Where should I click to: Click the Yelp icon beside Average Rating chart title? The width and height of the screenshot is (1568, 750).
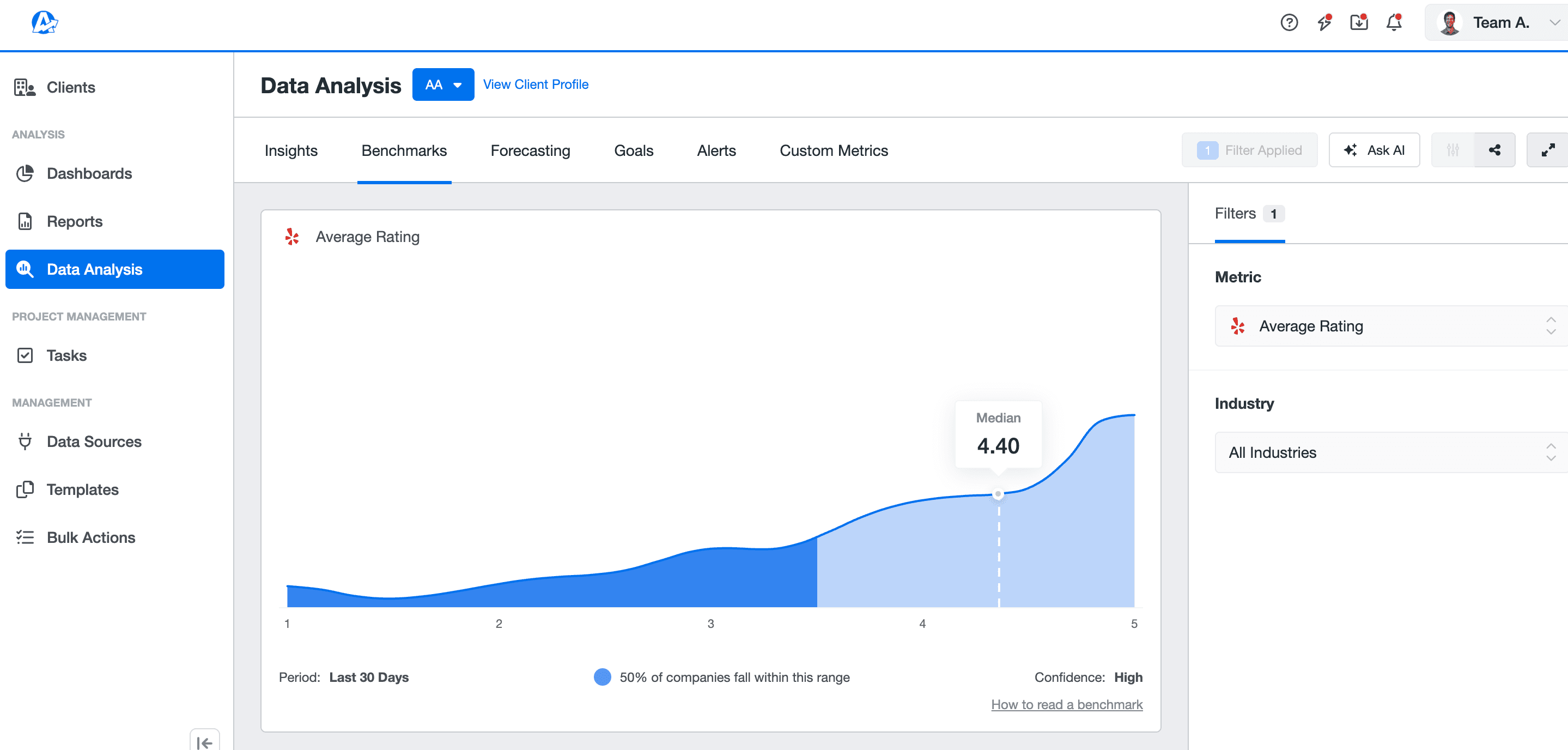point(292,237)
